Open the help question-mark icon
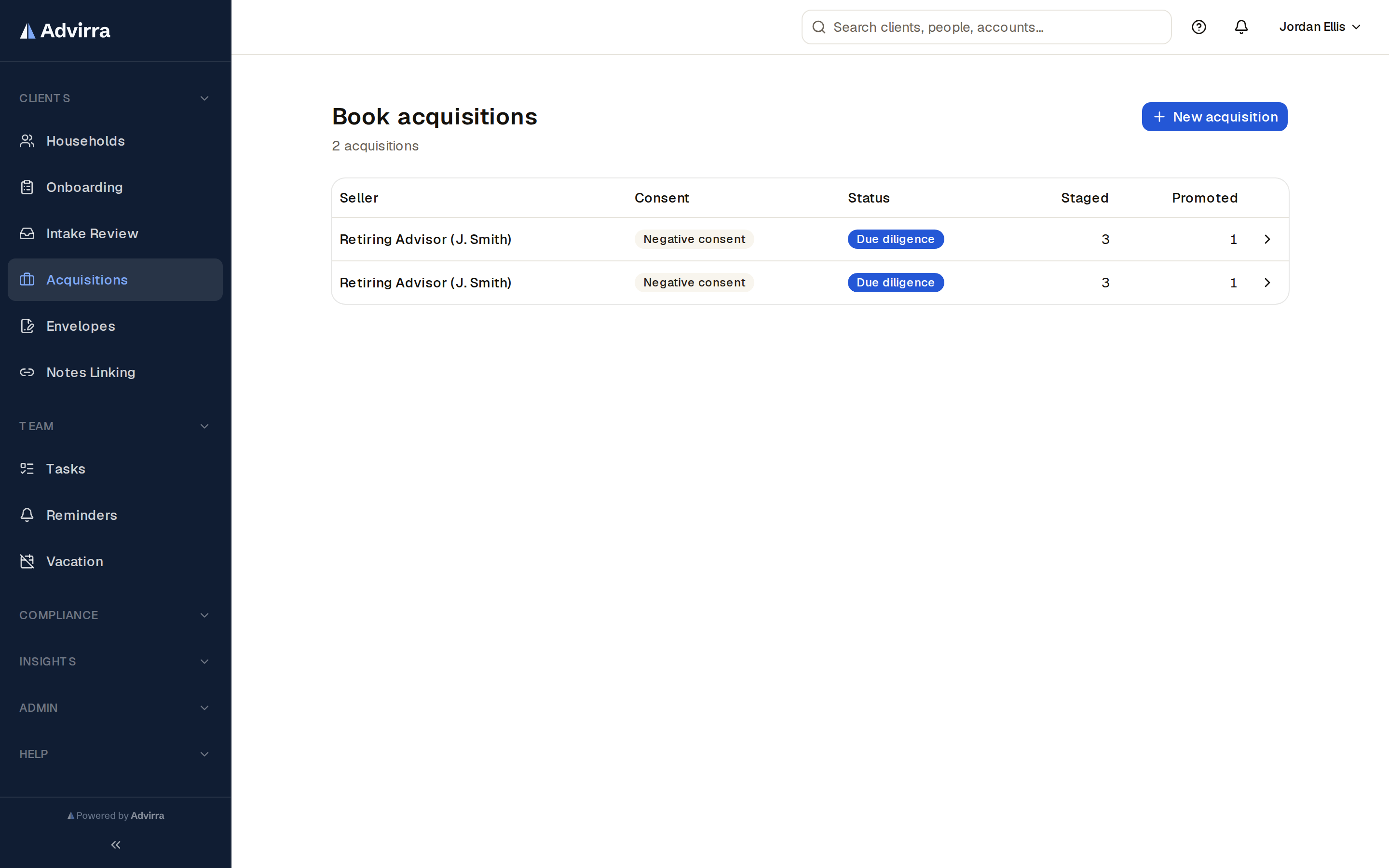 tap(1198, 27)
